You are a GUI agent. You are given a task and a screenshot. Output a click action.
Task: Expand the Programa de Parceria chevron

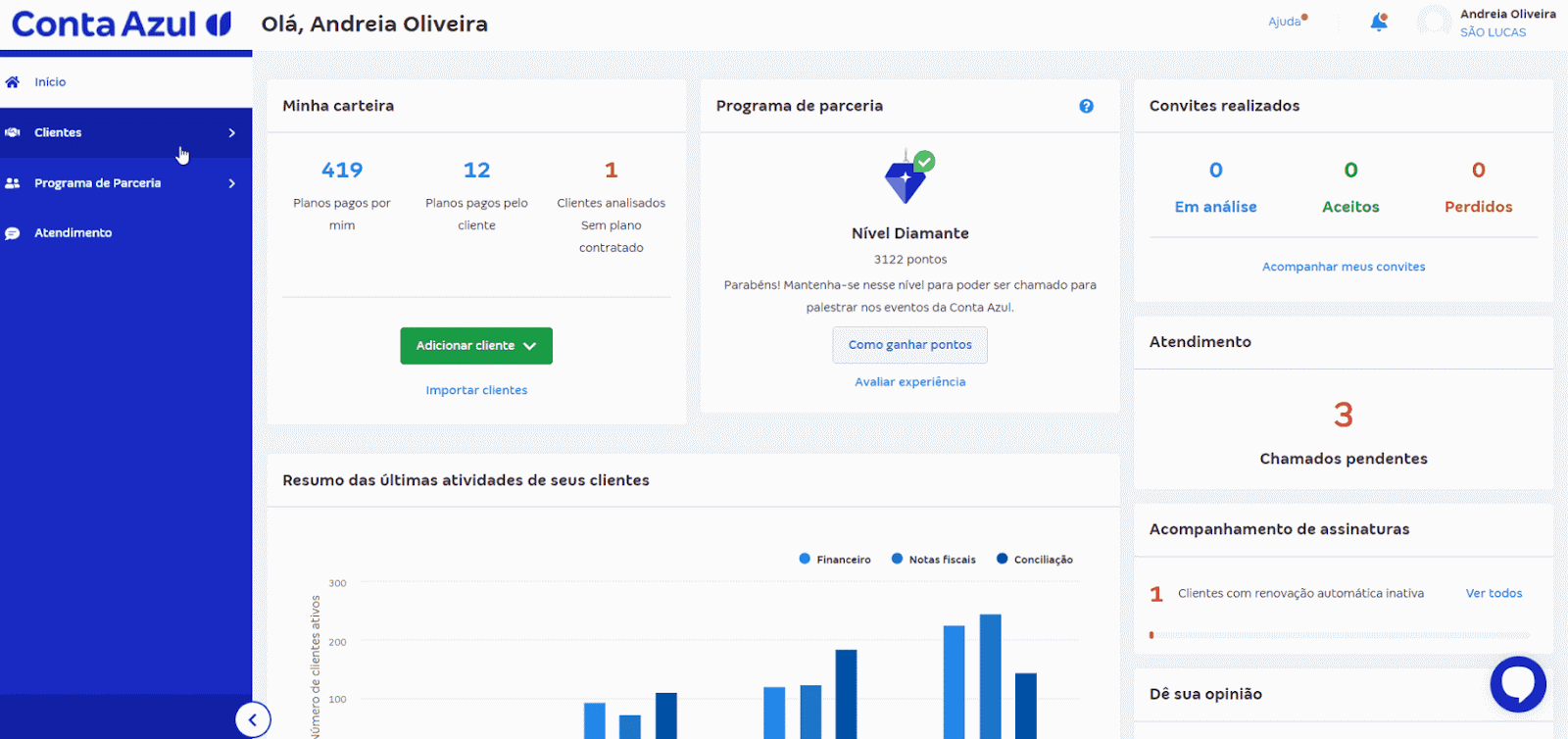click(x=232, y=183)
